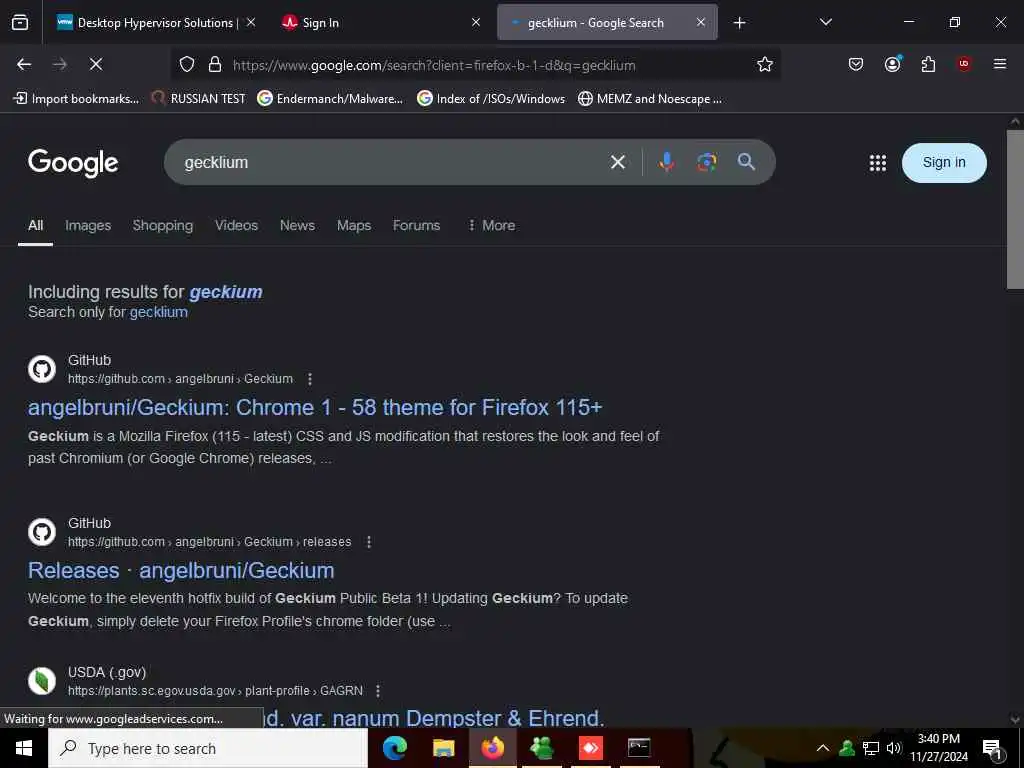Open the volume control in the tray
The height and width of the screenshot is (768, 1024).
(894, 748)
